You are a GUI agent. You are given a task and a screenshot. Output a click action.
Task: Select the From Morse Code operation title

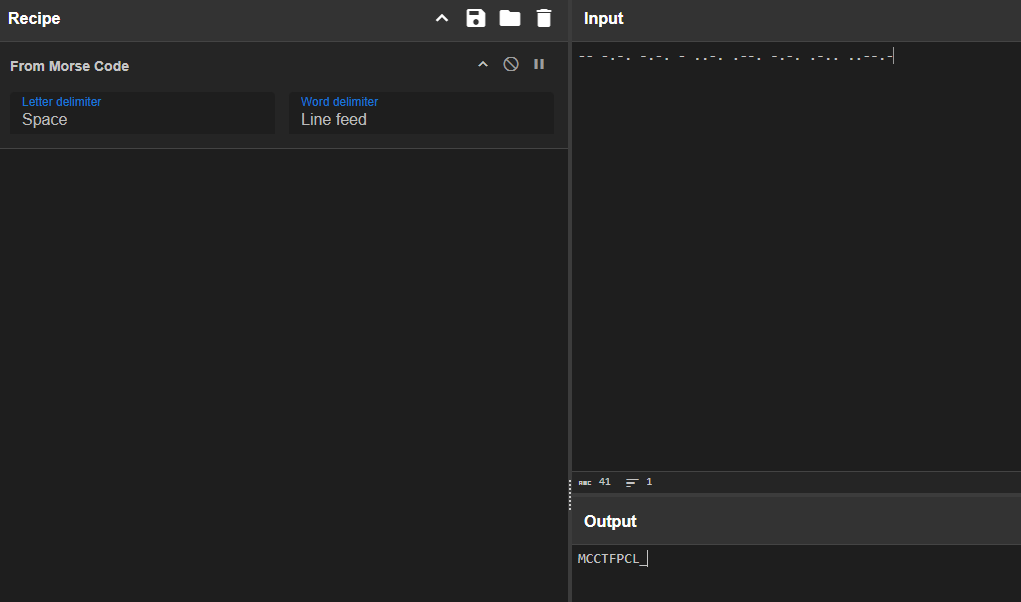coord(70,66)
